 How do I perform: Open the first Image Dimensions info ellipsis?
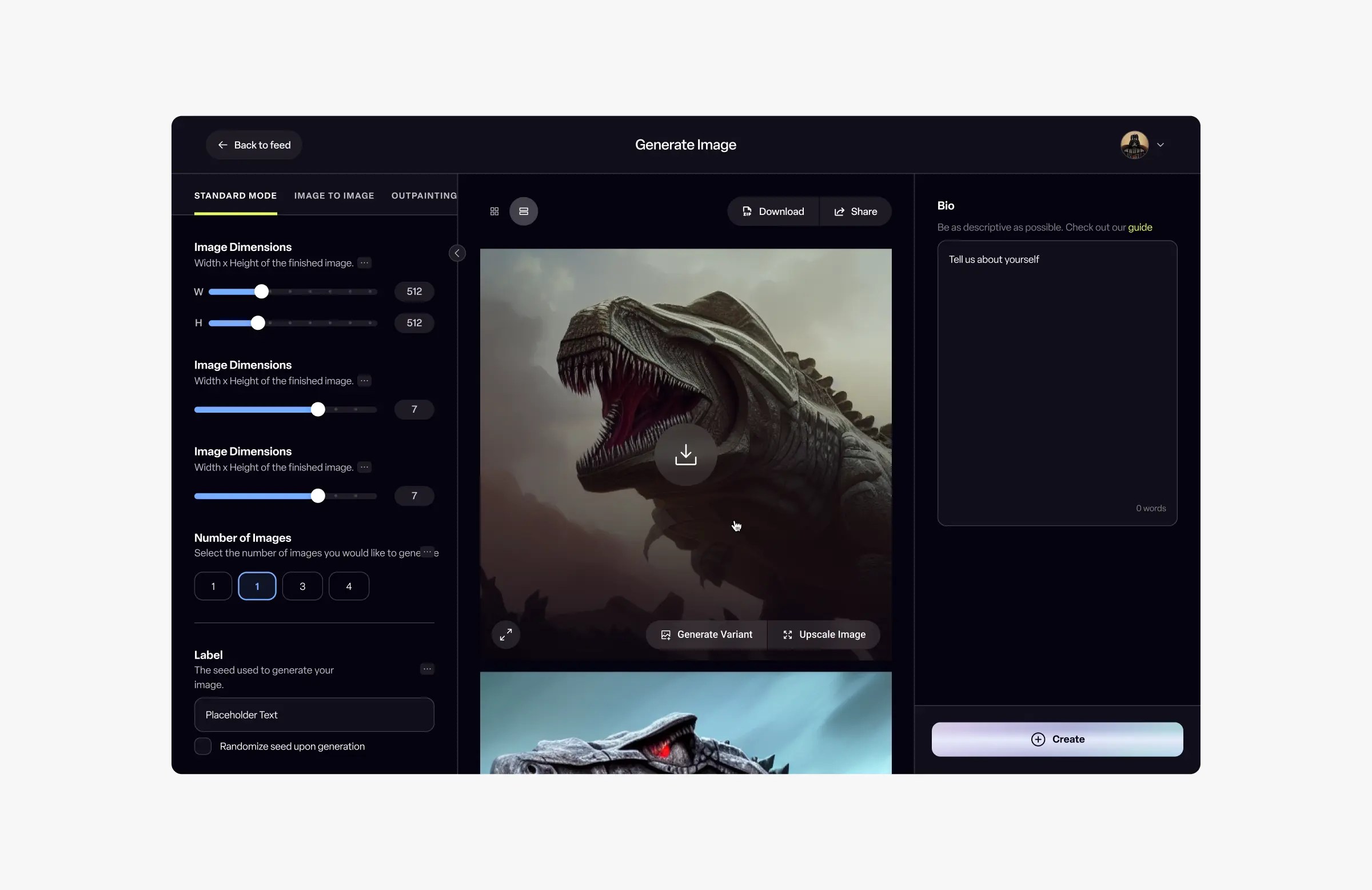tap(364, 263)
